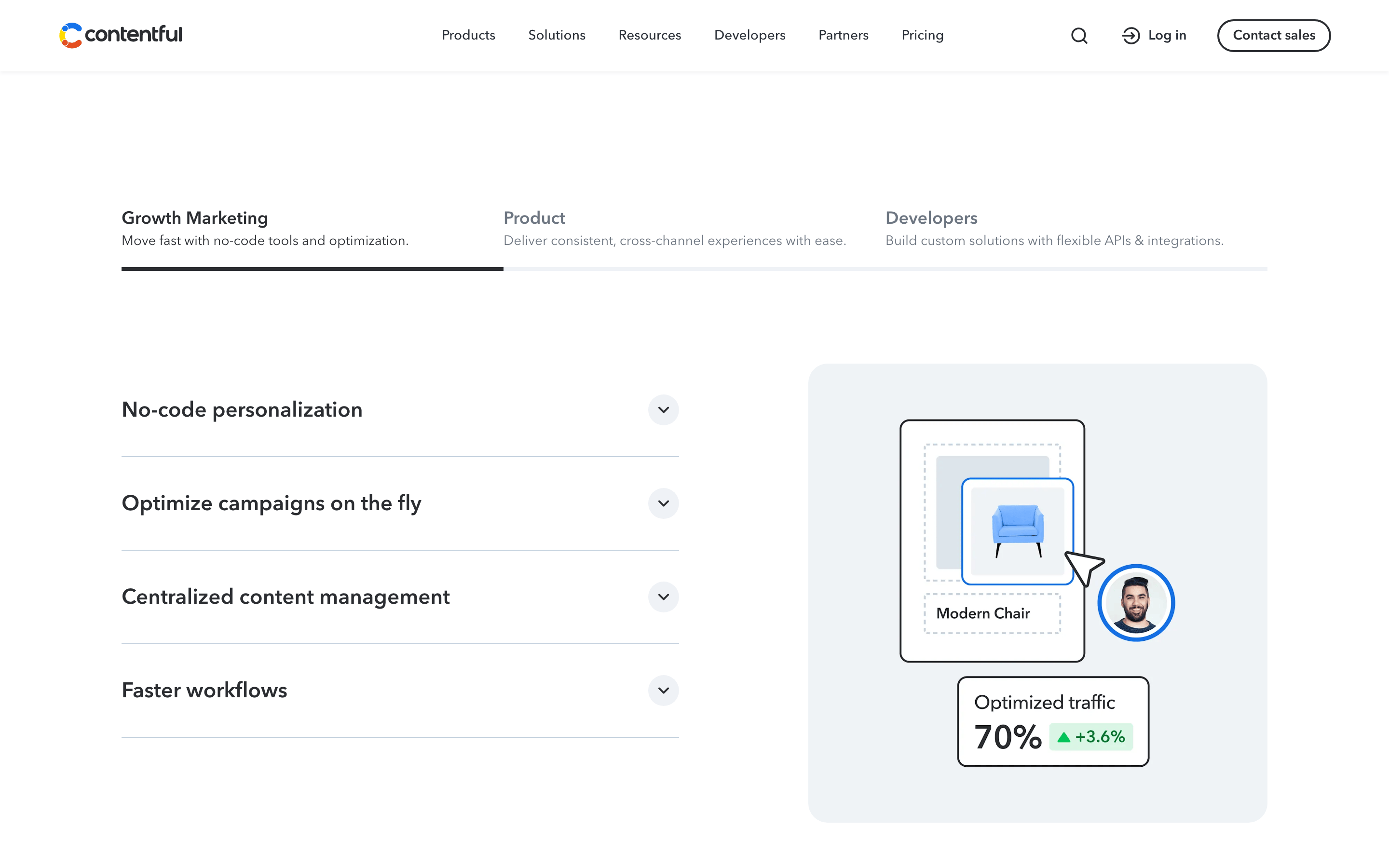Expand Optimize campaigns on the fly chevron
This screenshot has width=1389, height=868.
(x=664, y=503)
